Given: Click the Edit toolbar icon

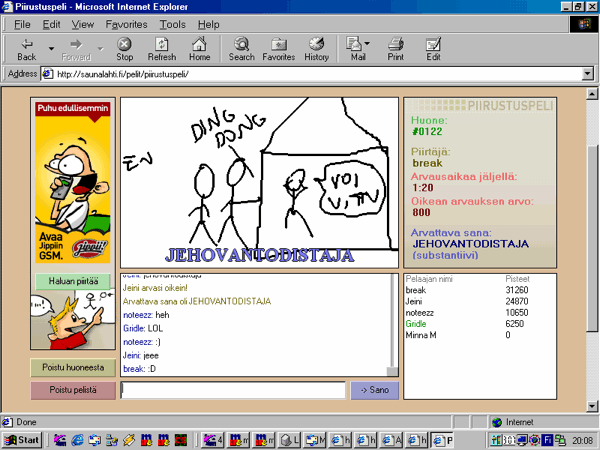Looking at the screenshot, I should pyautogui.click(x=433, y=49).
